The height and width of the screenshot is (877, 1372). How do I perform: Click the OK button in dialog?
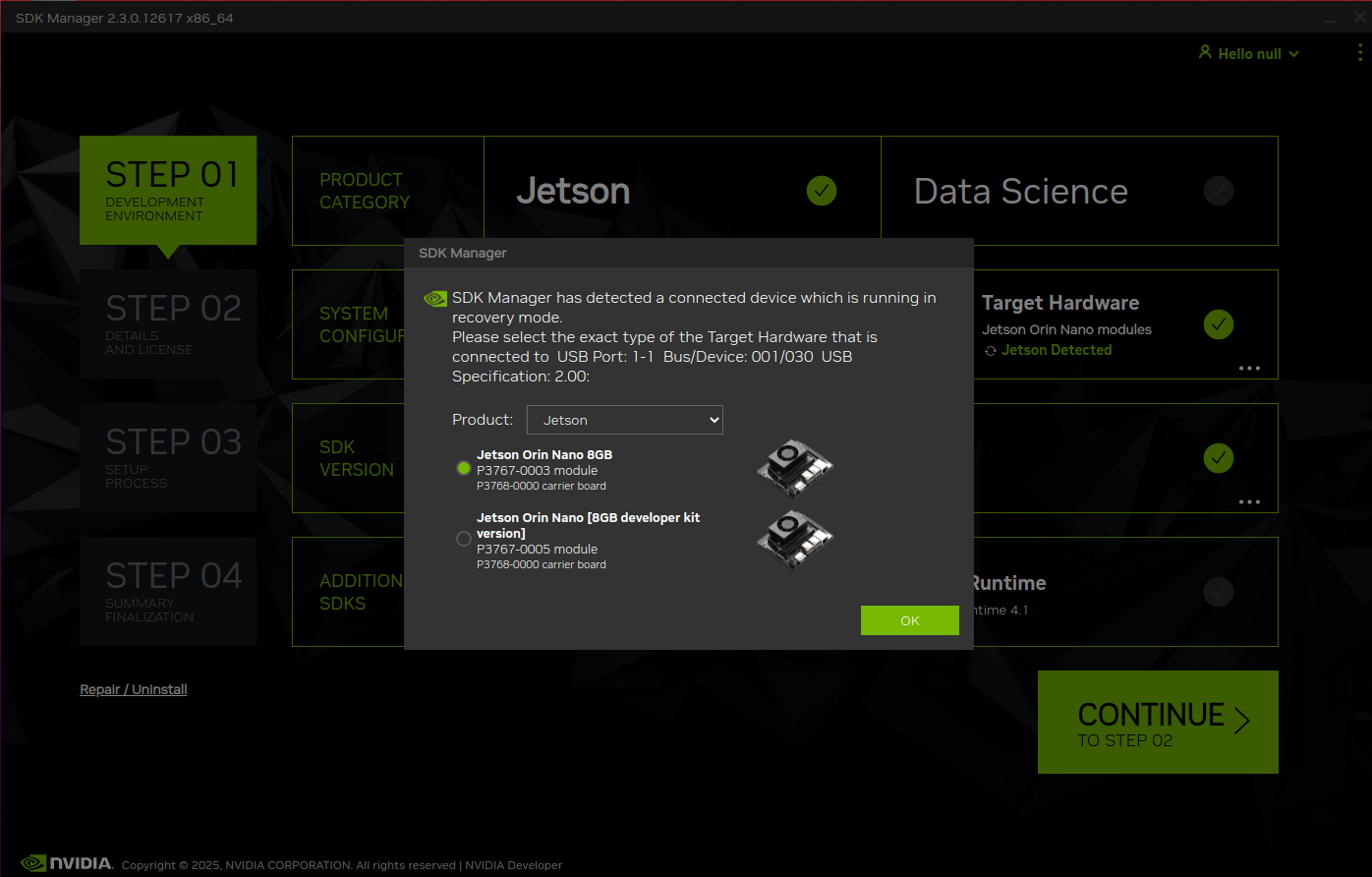click(910, 620)
